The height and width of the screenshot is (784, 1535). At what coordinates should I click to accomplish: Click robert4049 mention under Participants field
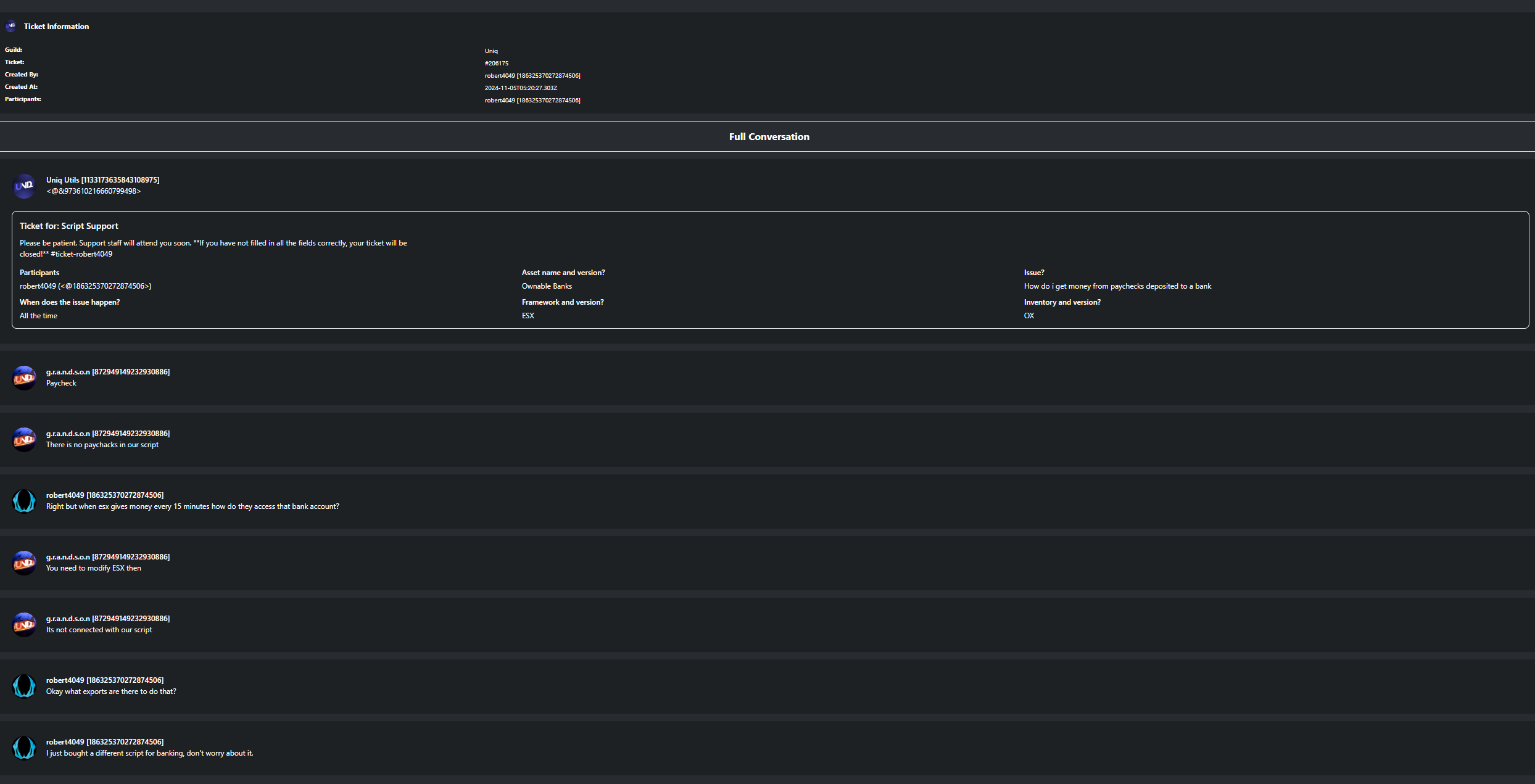[x=85, y=286]
